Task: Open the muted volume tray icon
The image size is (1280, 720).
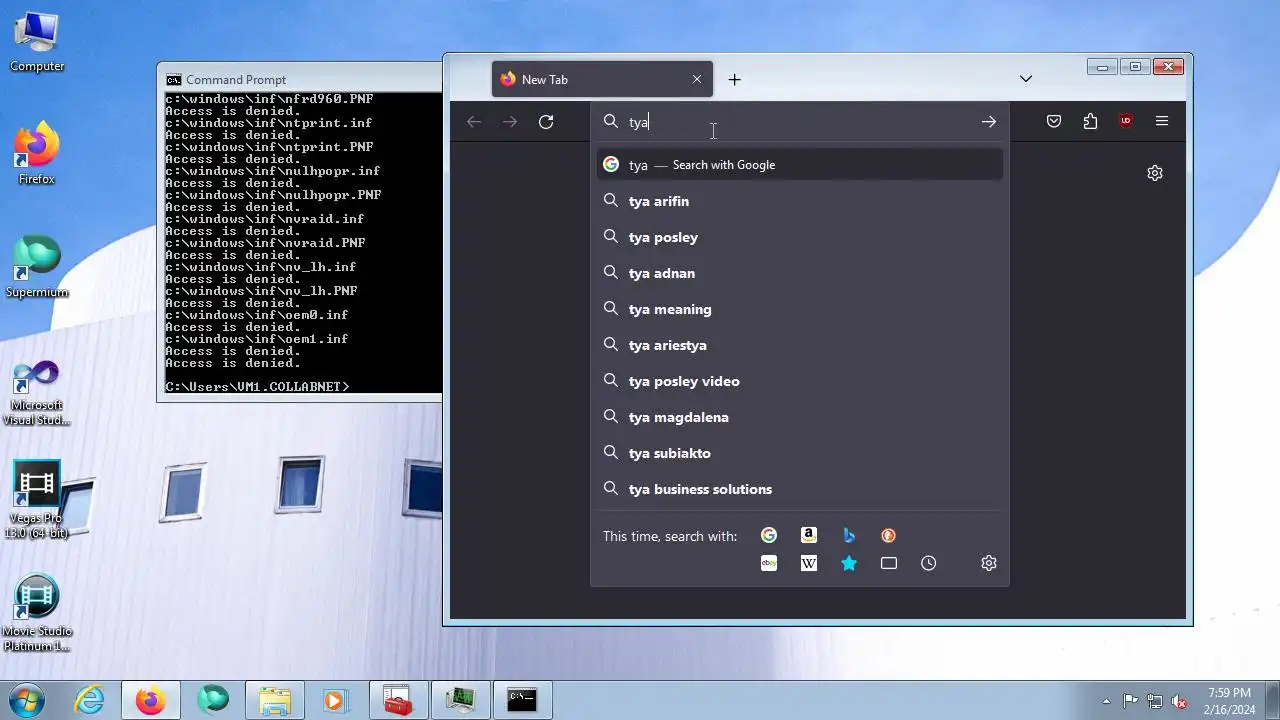Action: pyautogui.click(x=1179, y=701)
